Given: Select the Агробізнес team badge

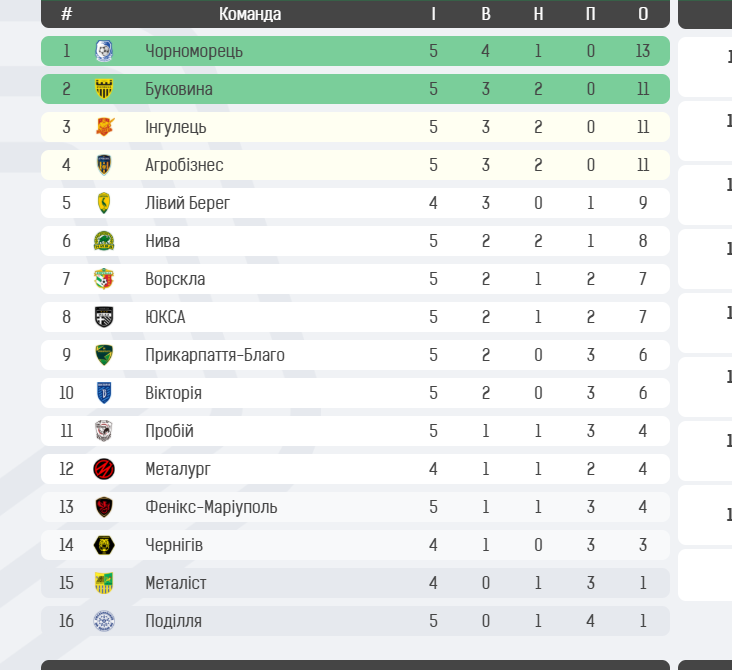Looking at the screenshot, I should (104, 165).
